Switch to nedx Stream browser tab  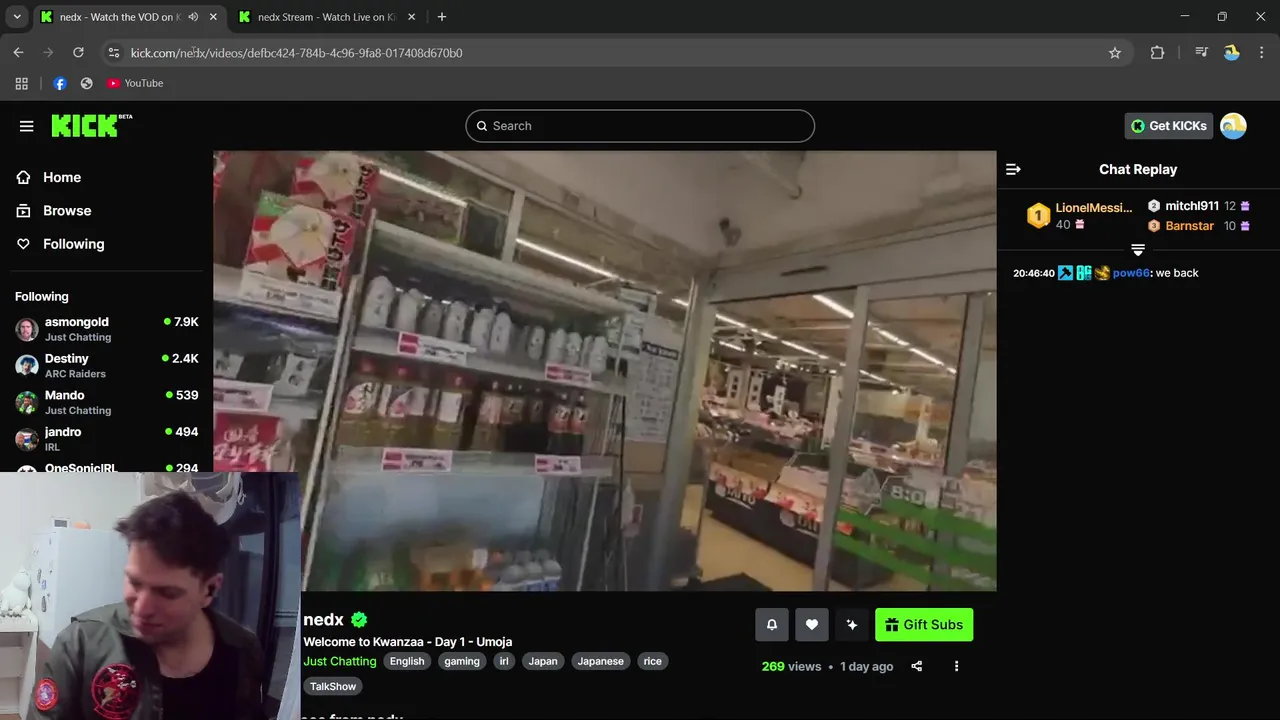[x=327, y=17]
